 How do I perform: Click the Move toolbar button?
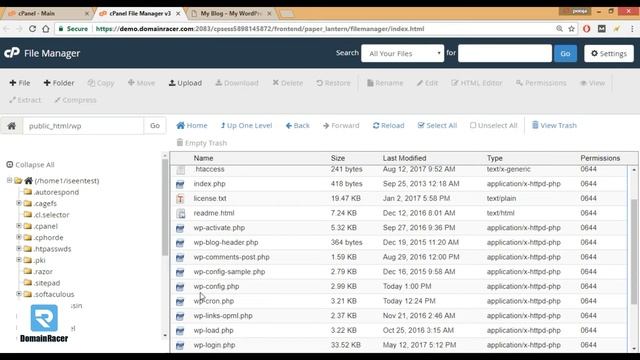click(x=141, y=83)
